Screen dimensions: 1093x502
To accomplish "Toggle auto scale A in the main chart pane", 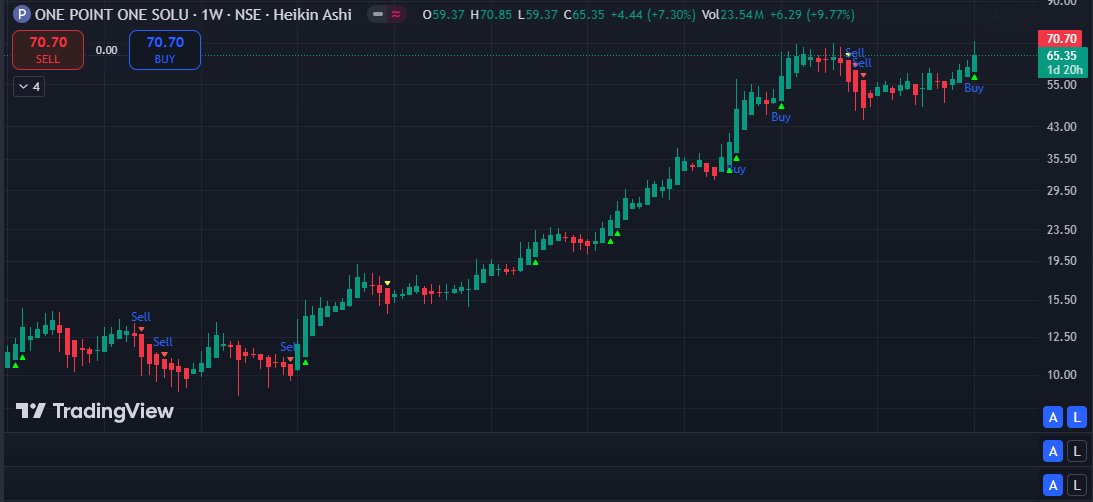I will 1053,418.
